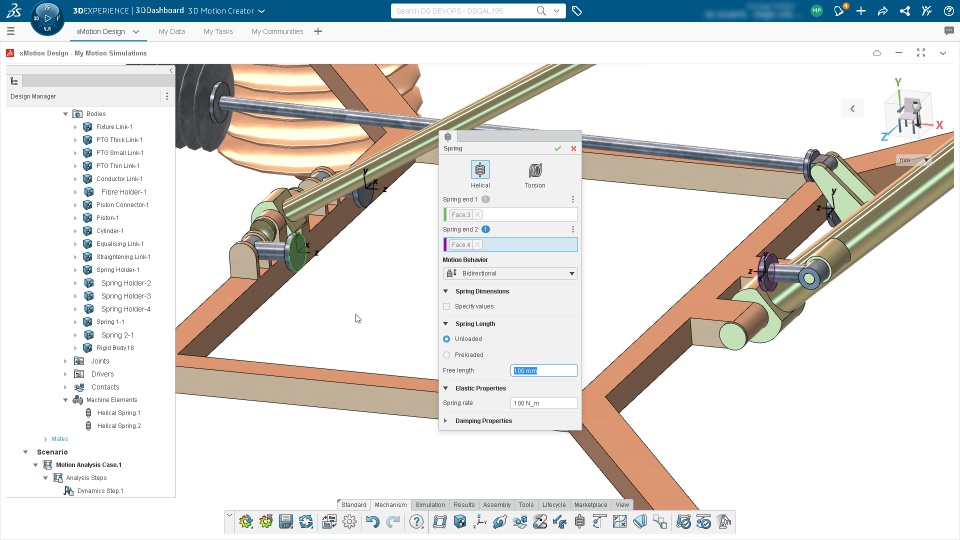Select the Preloaded radio button
This screenshot has width=960, height=540.
446,354
